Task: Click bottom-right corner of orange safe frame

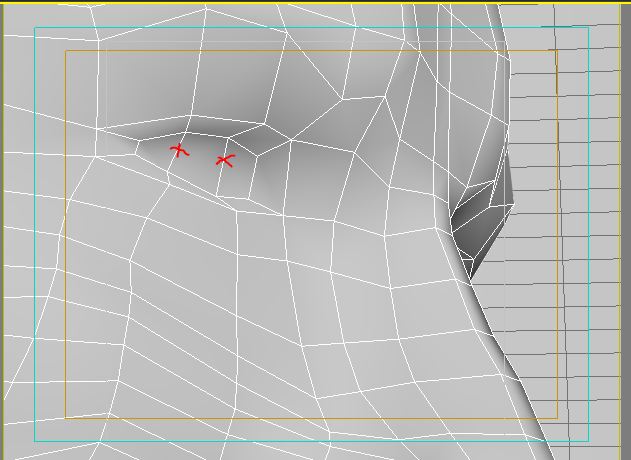Action: click(557, 417)
